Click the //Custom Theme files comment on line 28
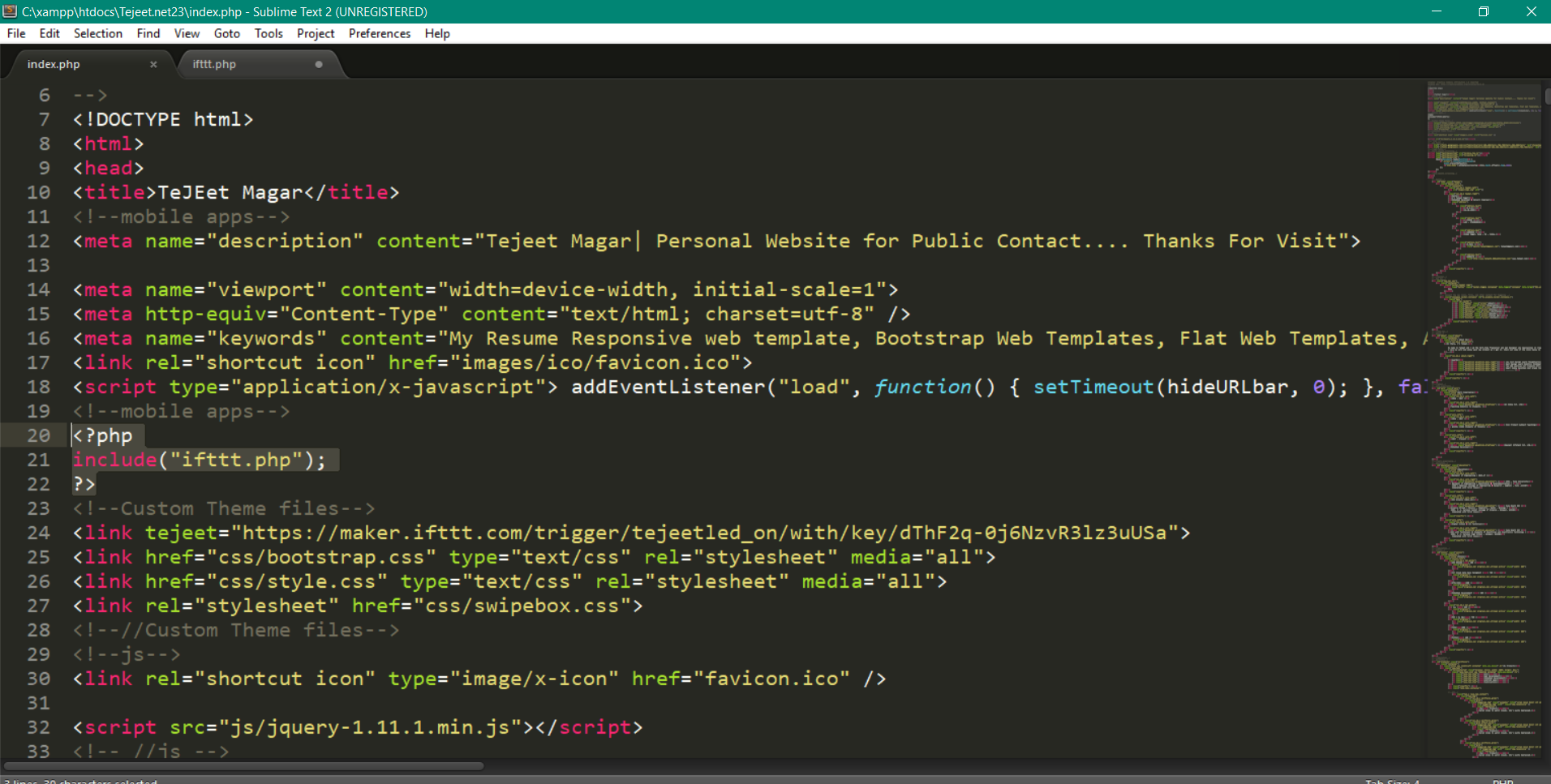1551x784 pixels. point(236,630)
